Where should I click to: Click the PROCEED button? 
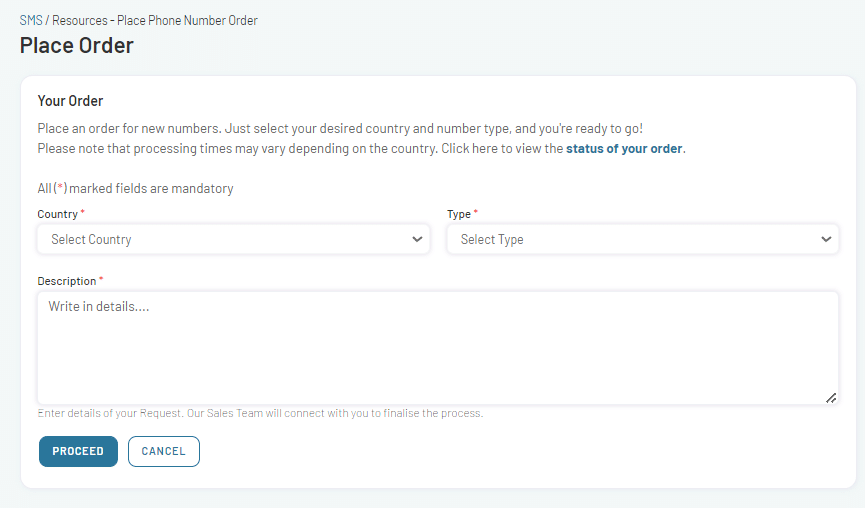click(x=78, y=451)
